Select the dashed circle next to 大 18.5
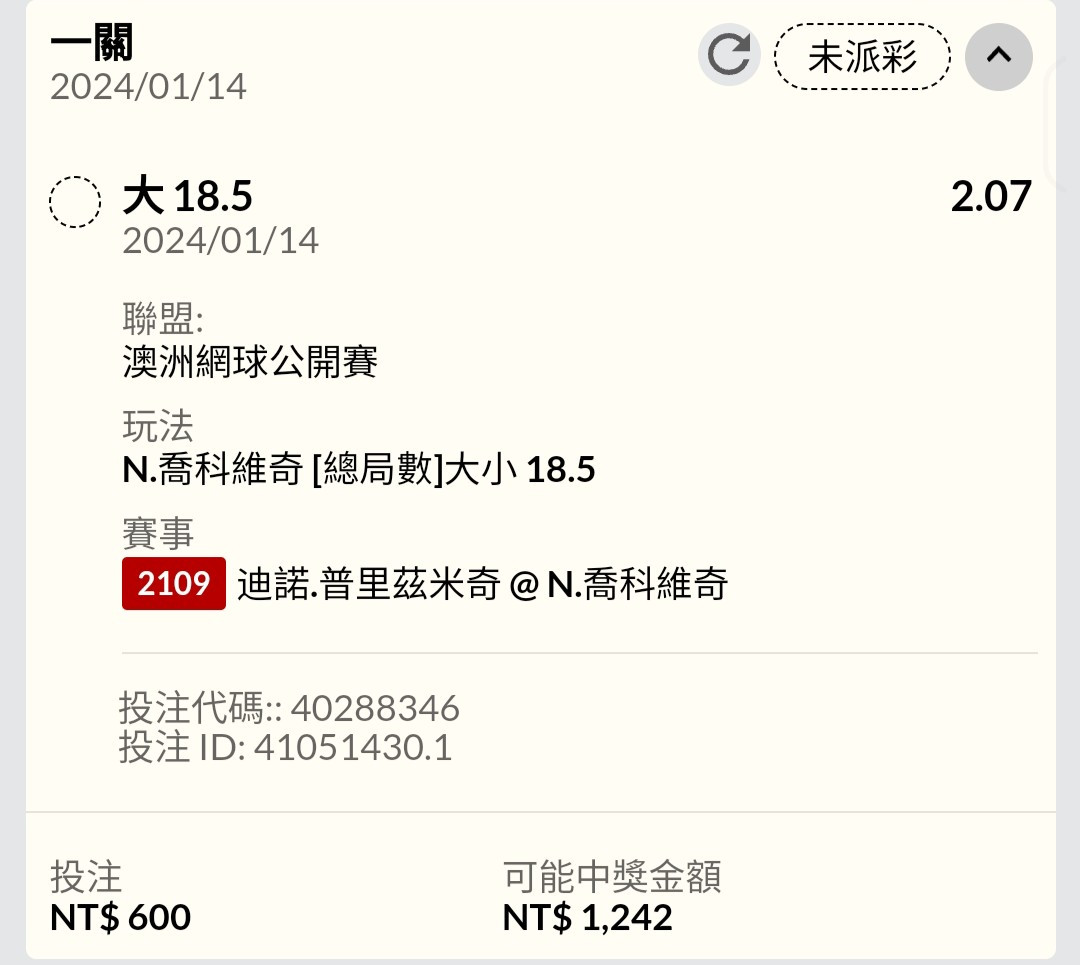The height and width of the screenshot is (965, 1080). [75, 202]
